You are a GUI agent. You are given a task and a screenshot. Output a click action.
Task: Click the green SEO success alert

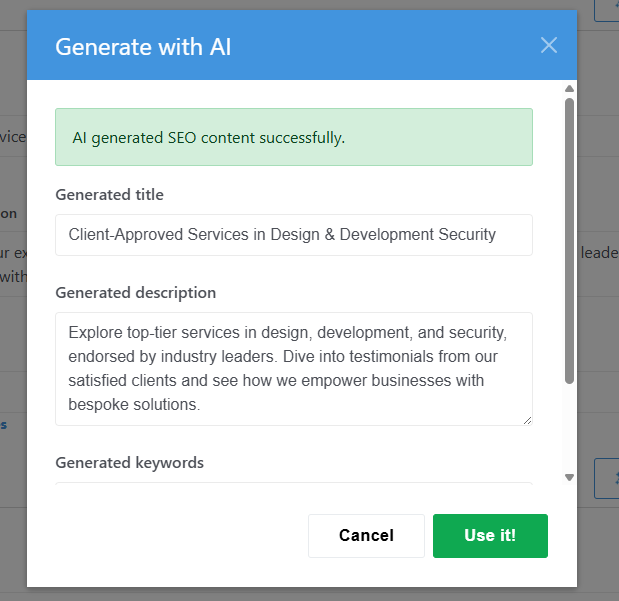click(294, 137)
